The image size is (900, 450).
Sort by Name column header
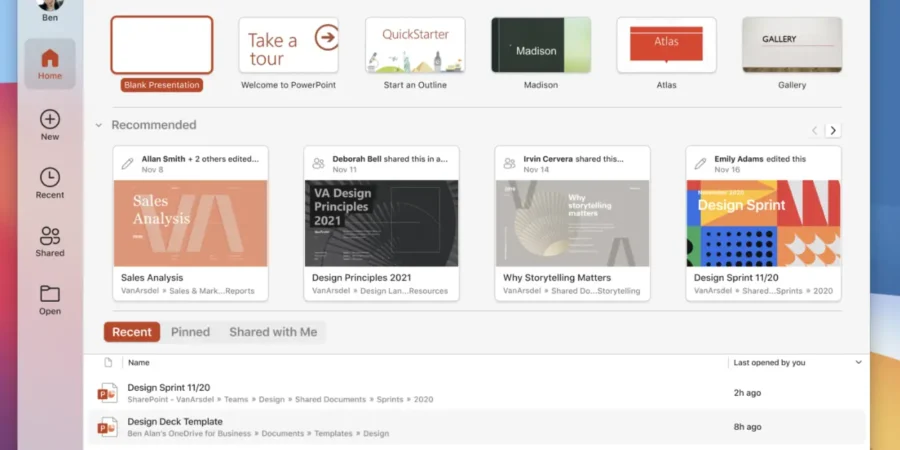139,363
